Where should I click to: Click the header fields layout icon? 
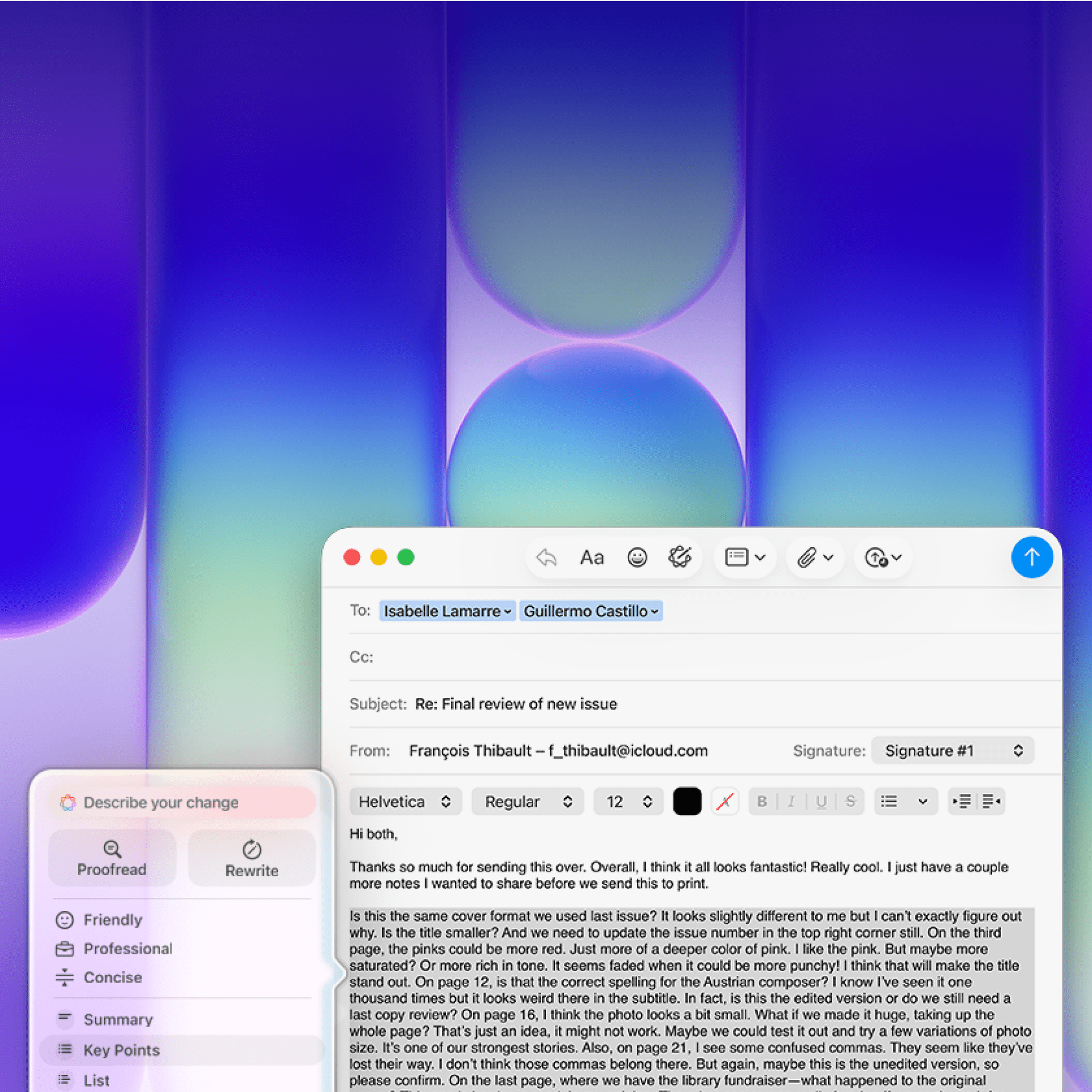pyautogui.click(x=738, y=557)
